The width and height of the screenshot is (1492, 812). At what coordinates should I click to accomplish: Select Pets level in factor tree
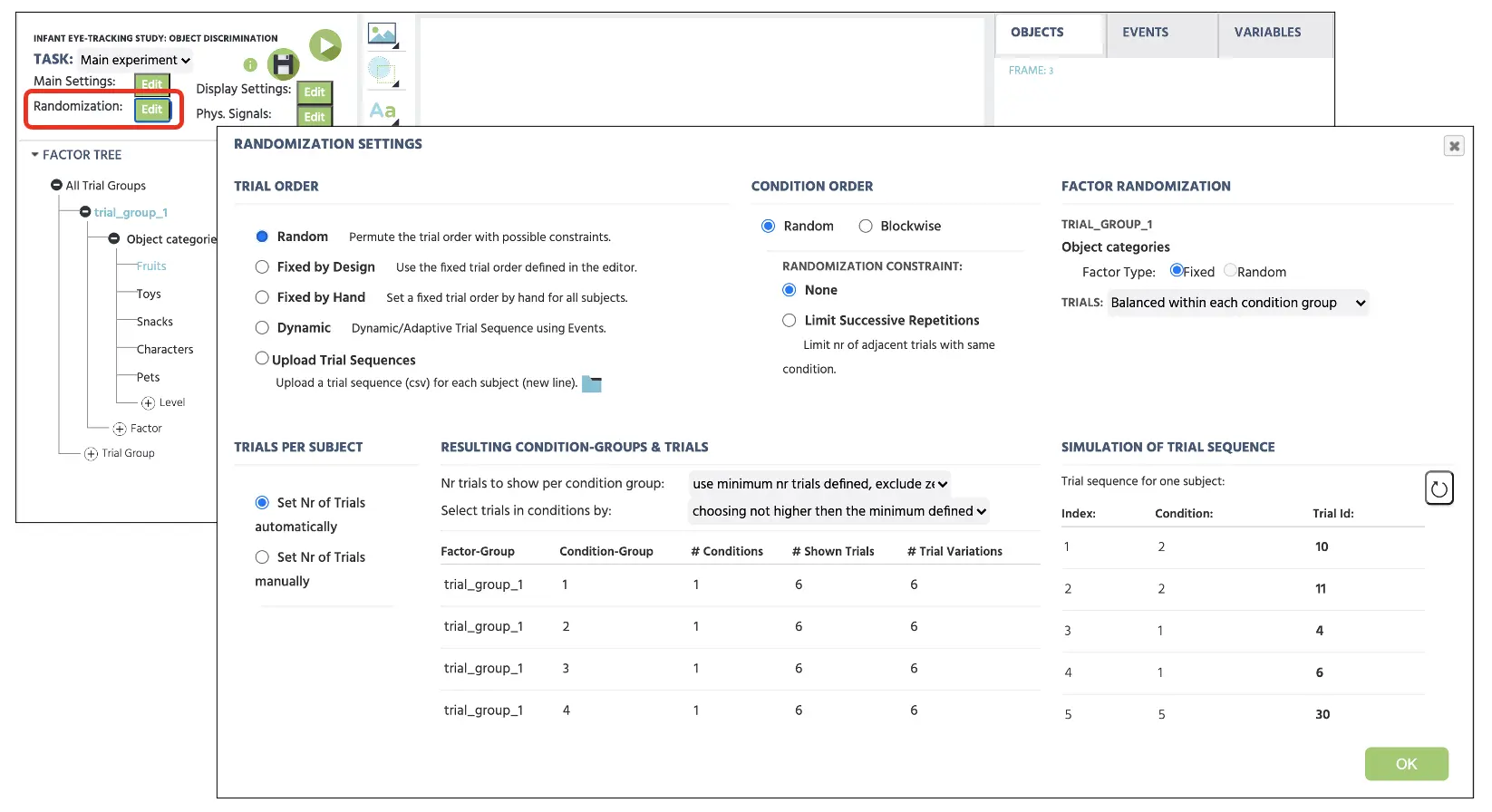(x=148, y=377)
